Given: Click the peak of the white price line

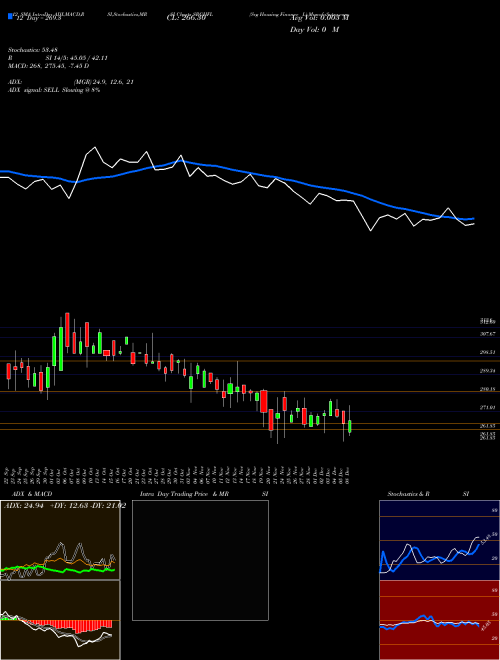Looking at the screenshot, I should click(95, 147).
